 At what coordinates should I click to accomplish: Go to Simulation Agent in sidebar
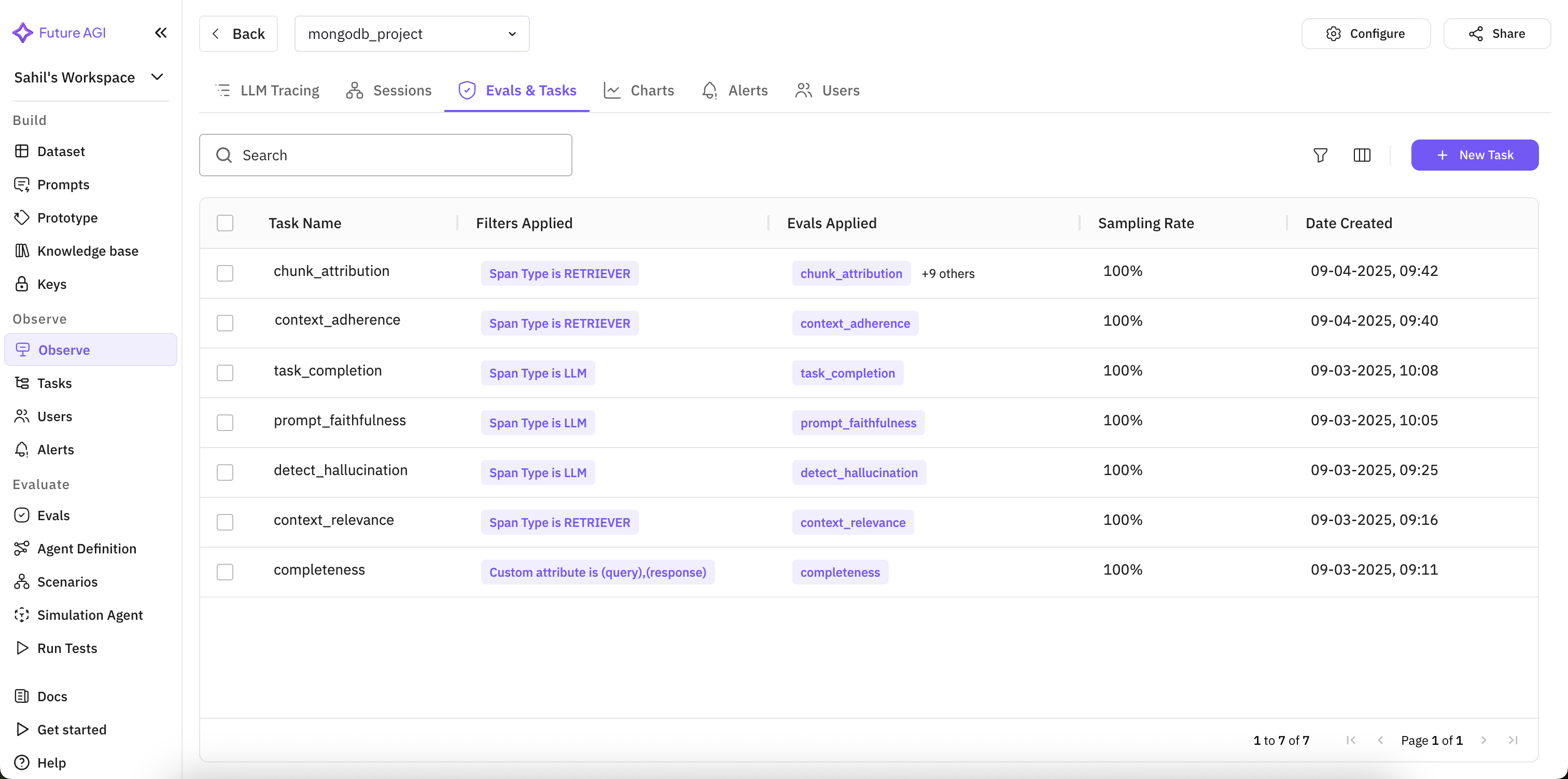pyautogui.click(x=90, y=615)
